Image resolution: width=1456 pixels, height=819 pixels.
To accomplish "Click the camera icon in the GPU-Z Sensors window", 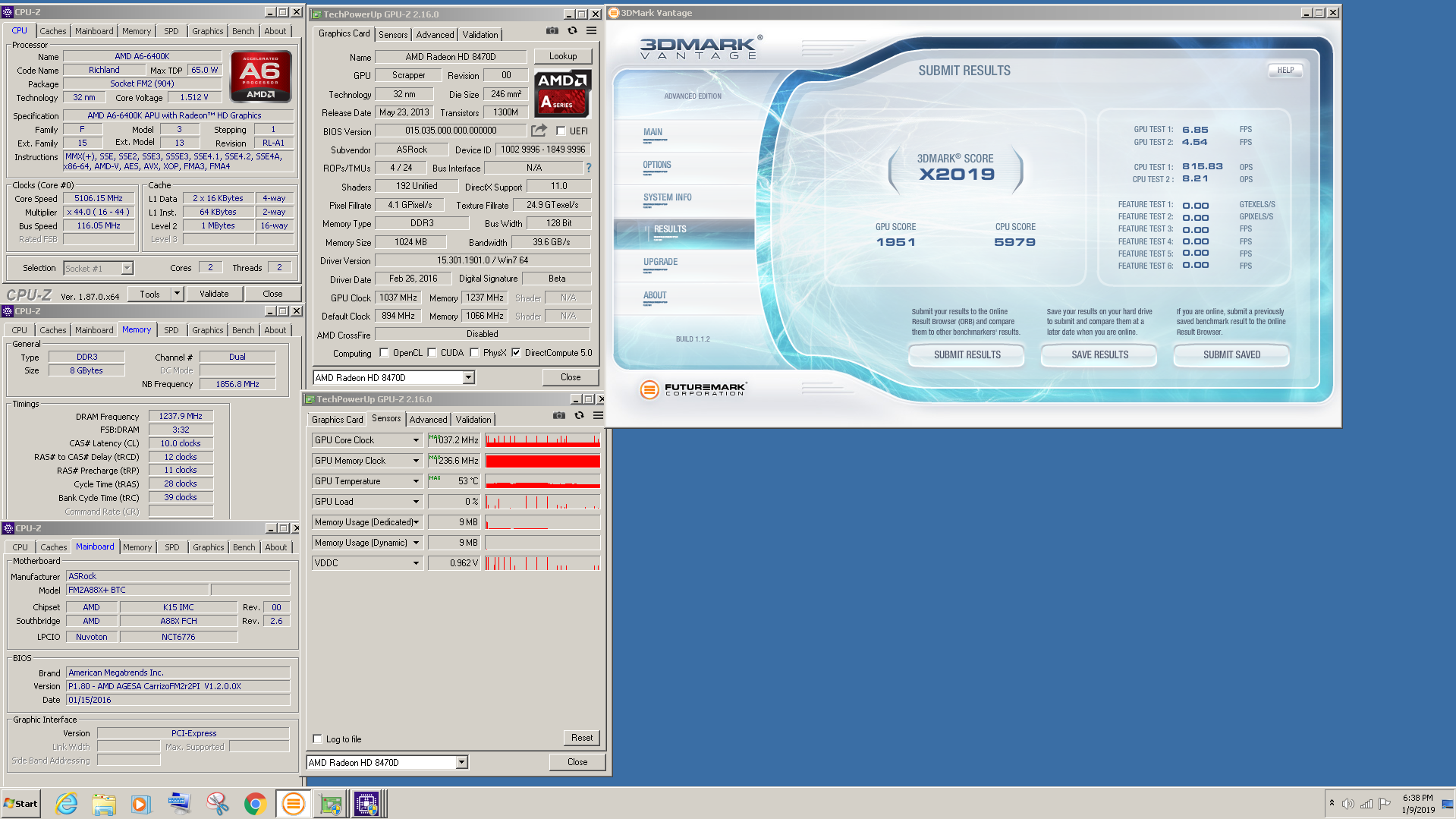I will pos(559,416).
